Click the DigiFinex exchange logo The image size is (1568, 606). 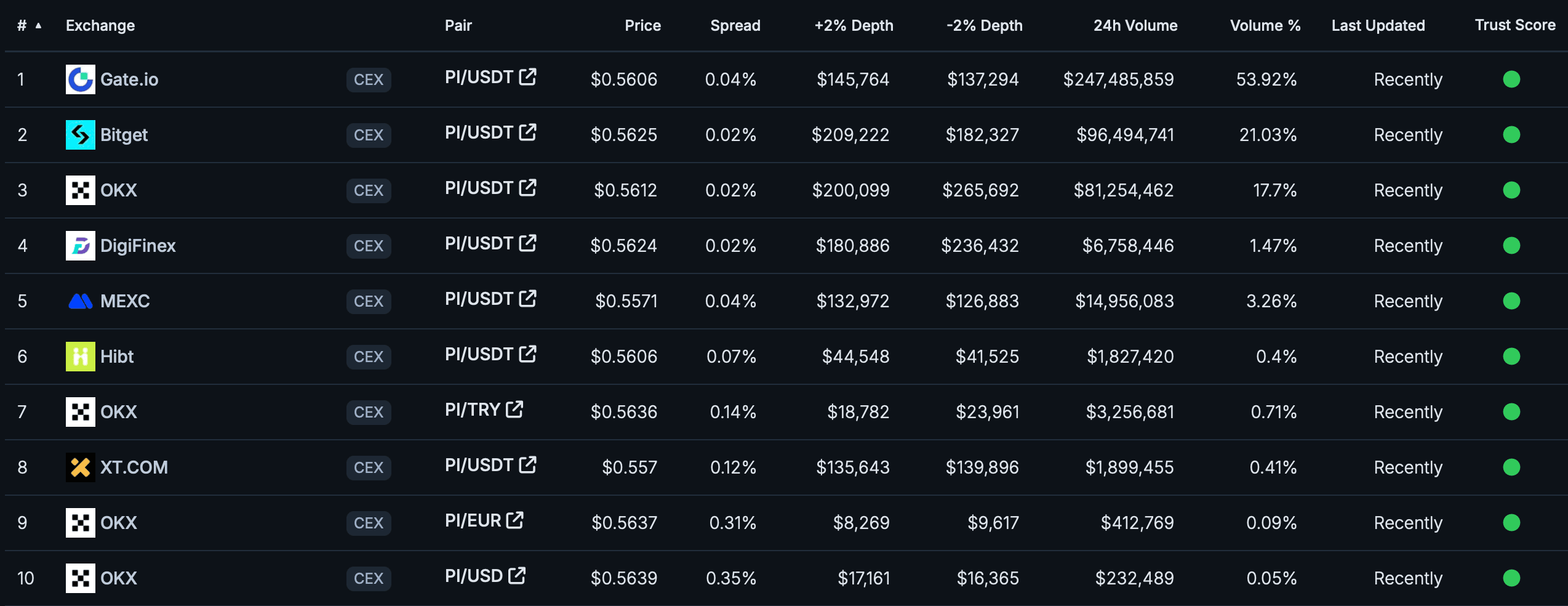pyautogui.click(x=79, y=246)
